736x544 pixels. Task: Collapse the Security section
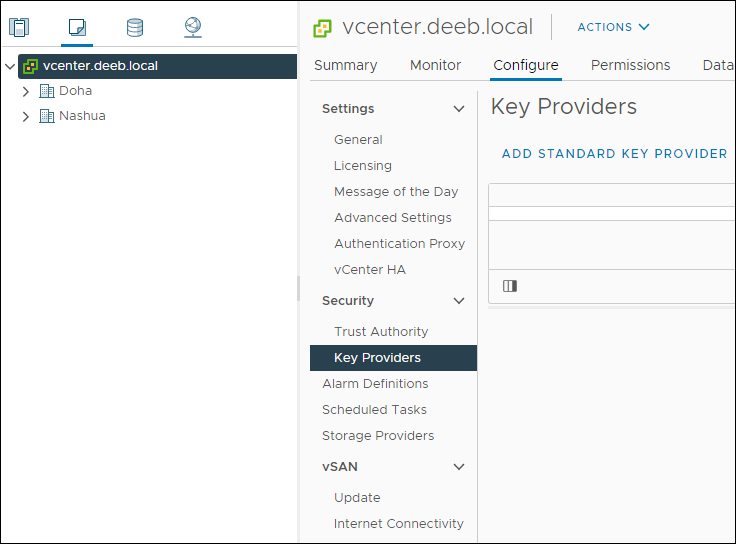[459, 301]
